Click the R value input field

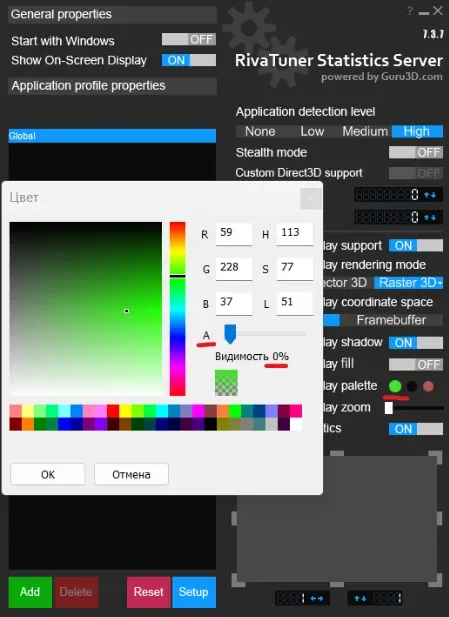[x=234, y=233]
